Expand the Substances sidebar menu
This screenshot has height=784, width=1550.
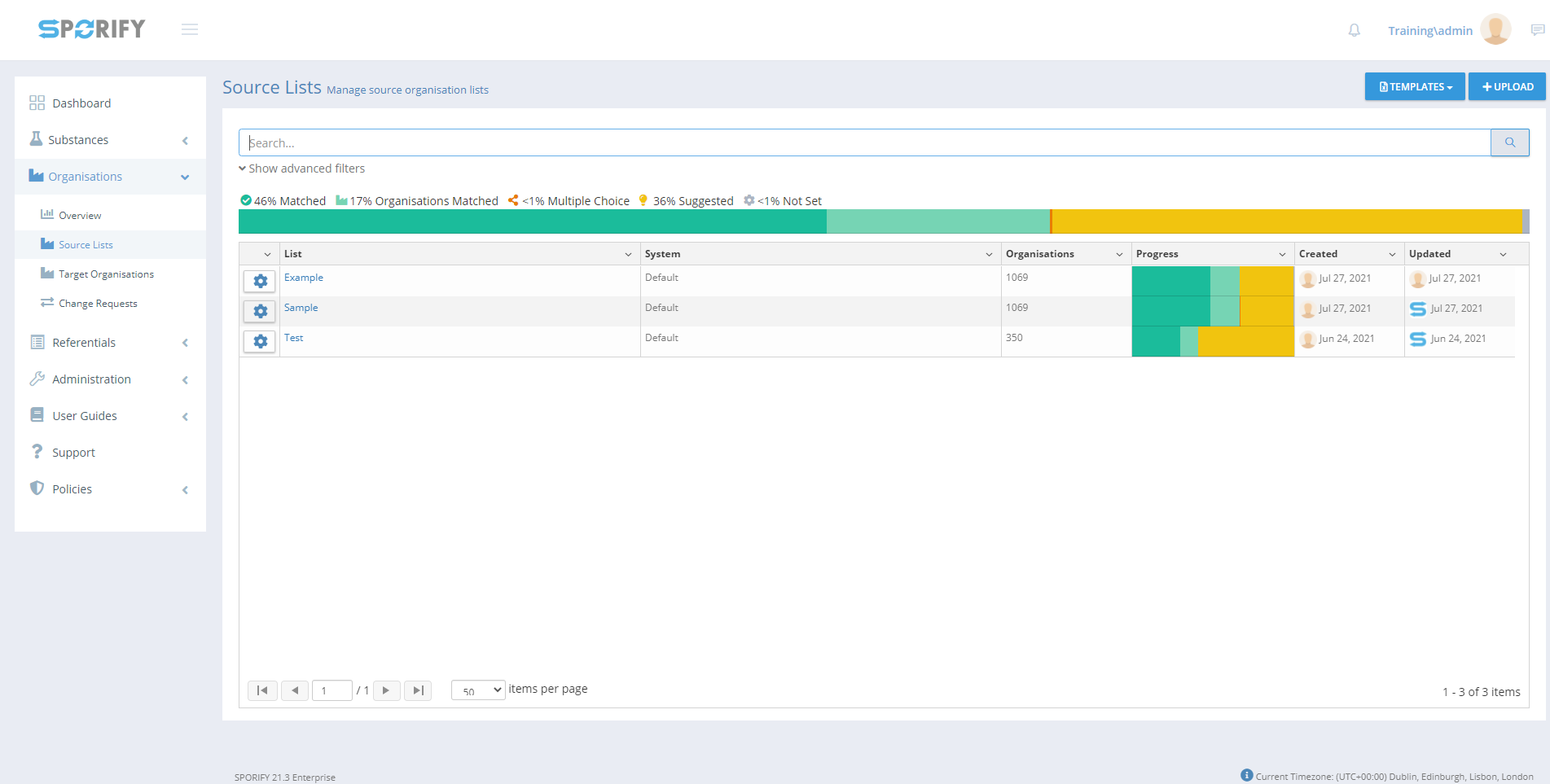(110, 140)
